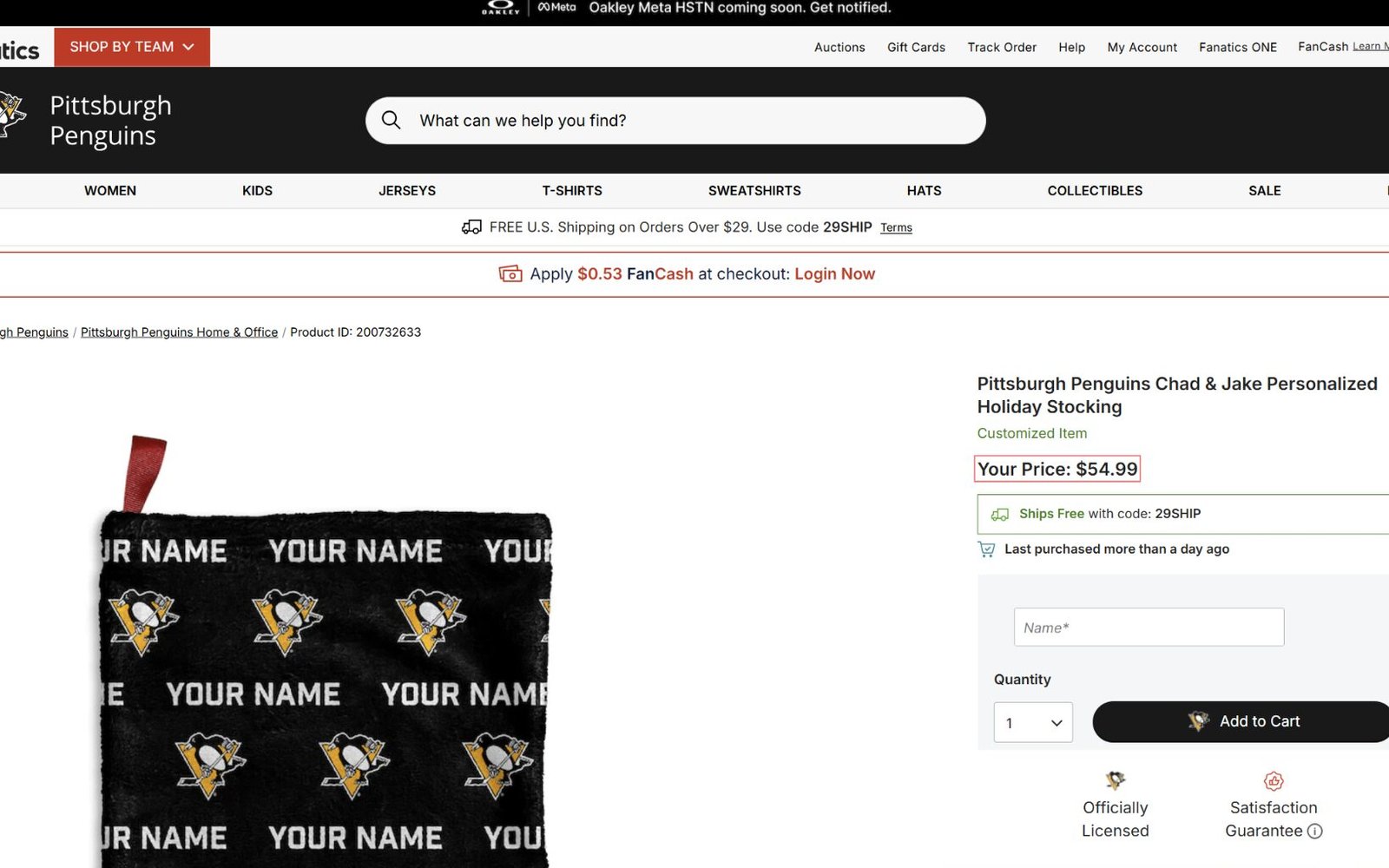Open the Hats category menu
The image size is (1389, 868).
(x=924, y=190)
